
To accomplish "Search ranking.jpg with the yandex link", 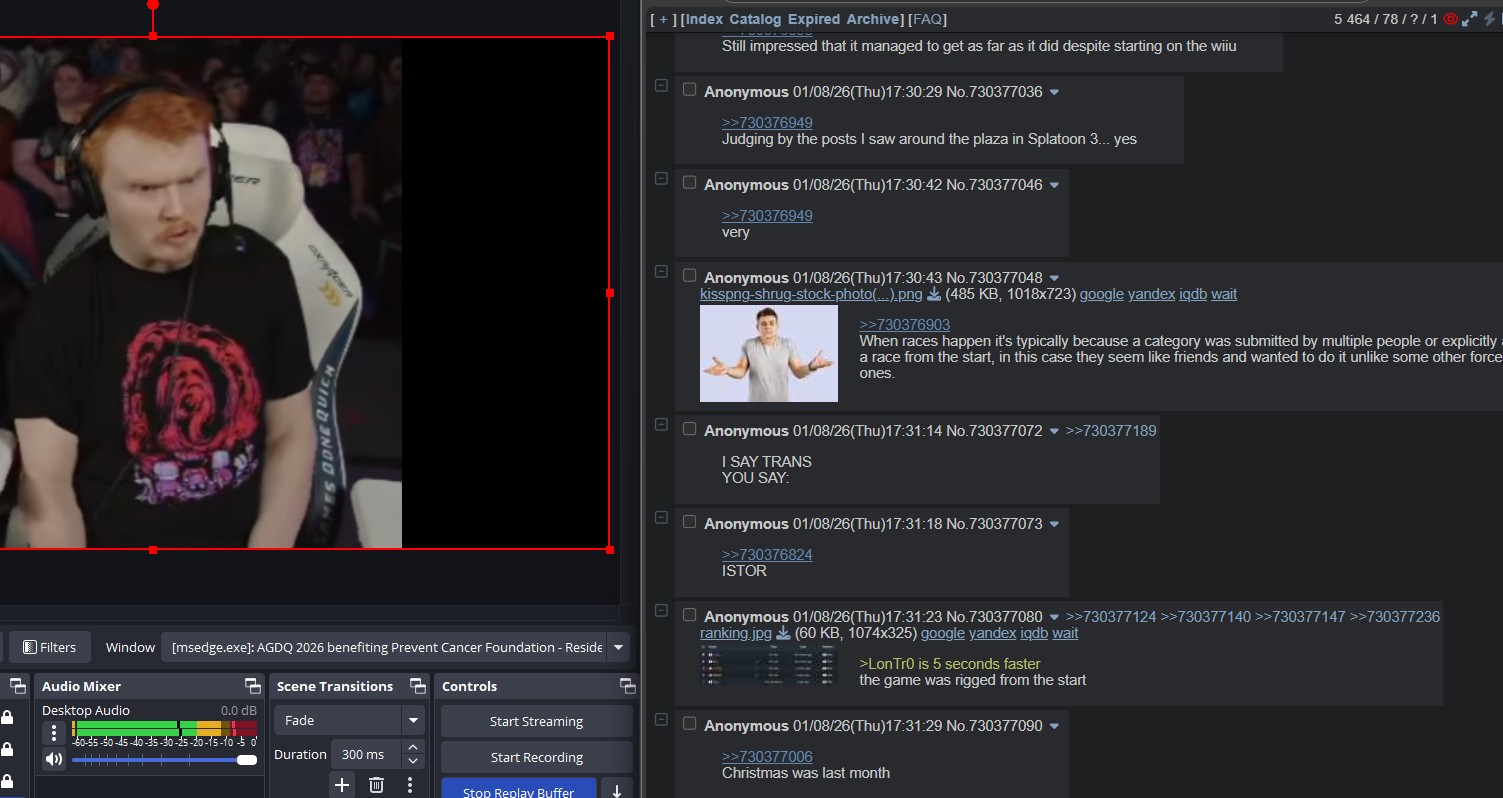I will 993,633.
